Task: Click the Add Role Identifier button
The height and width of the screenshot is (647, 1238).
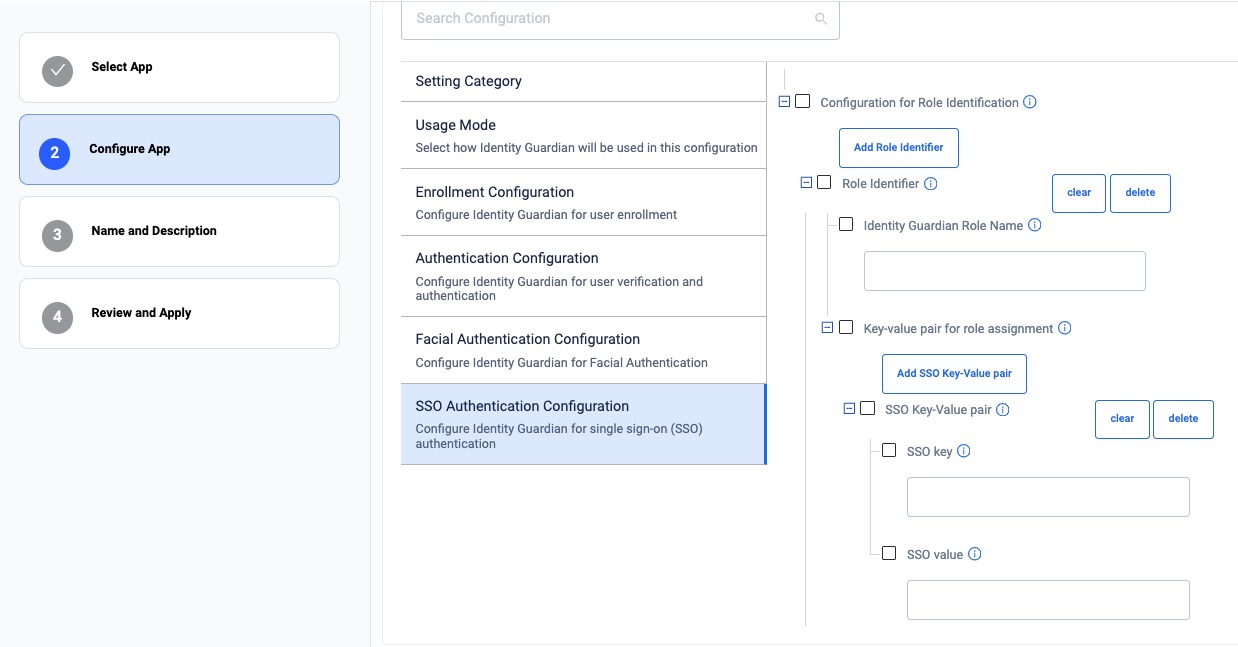Action: pyautogui.click(x=898, y=147)
